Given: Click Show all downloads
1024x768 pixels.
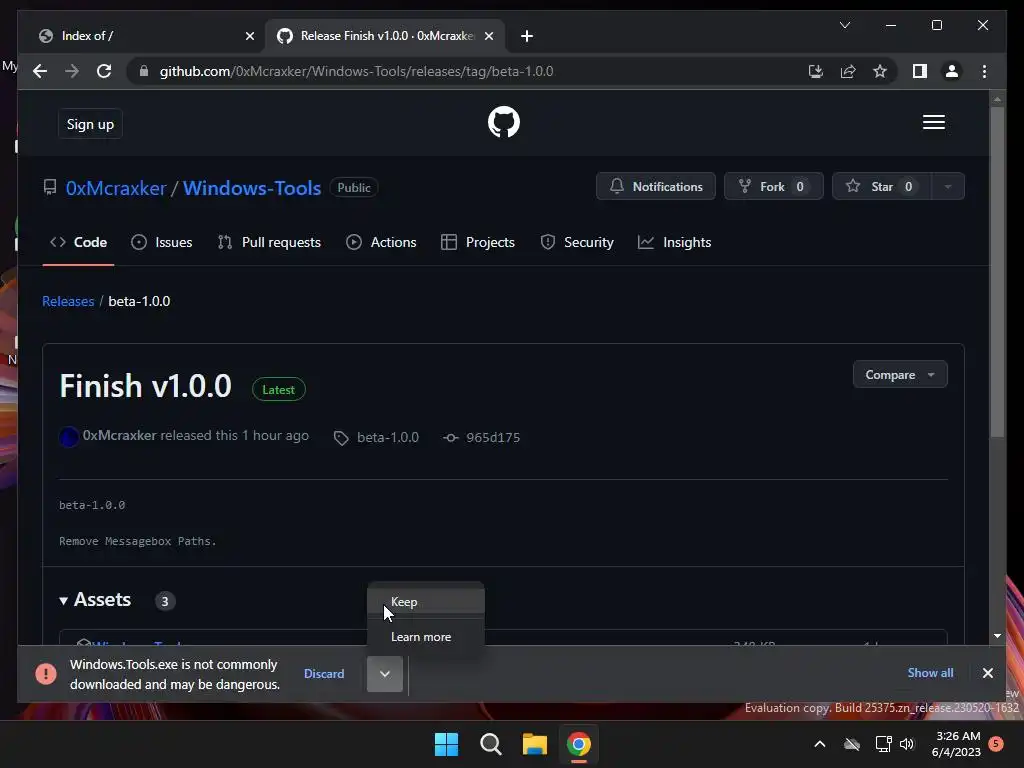Looking at the screenshot, I should [x=930, y=673].
